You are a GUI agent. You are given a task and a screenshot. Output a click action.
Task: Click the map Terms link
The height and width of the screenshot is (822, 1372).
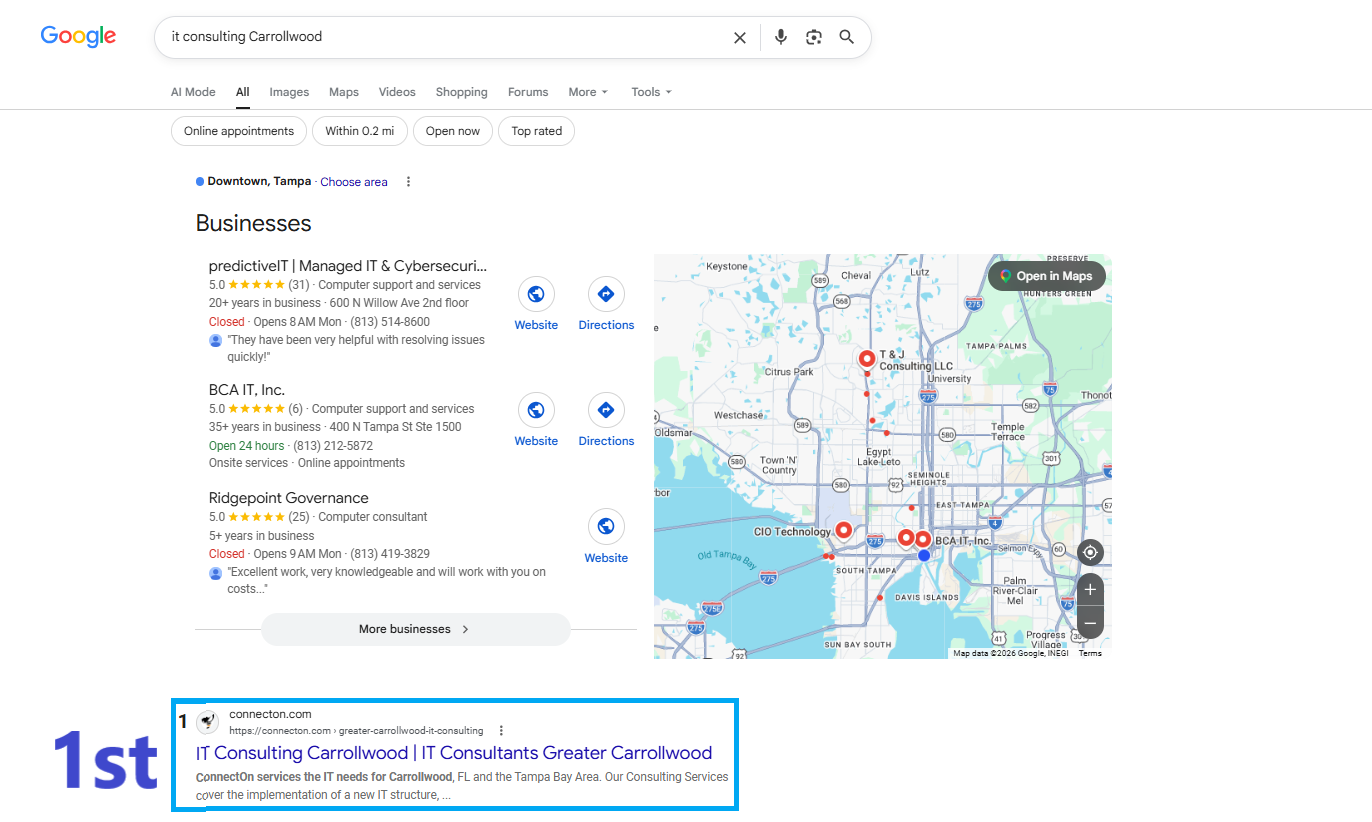click(x=1090, y=653)
